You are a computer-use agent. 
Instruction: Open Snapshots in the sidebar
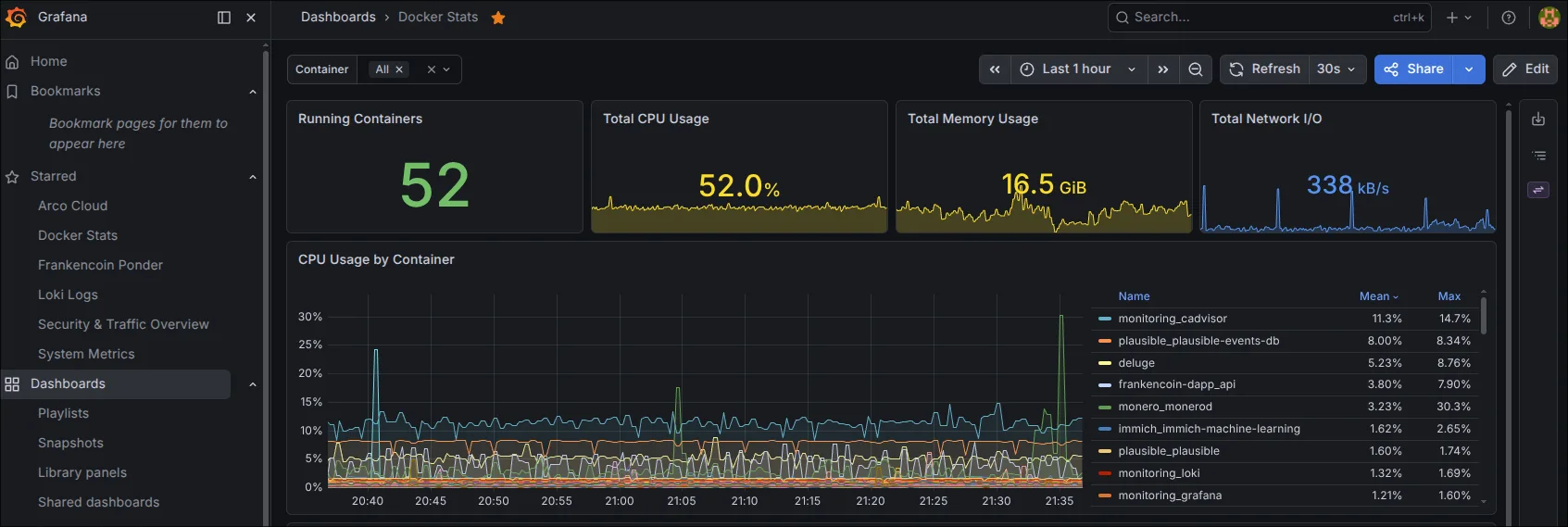70,443
